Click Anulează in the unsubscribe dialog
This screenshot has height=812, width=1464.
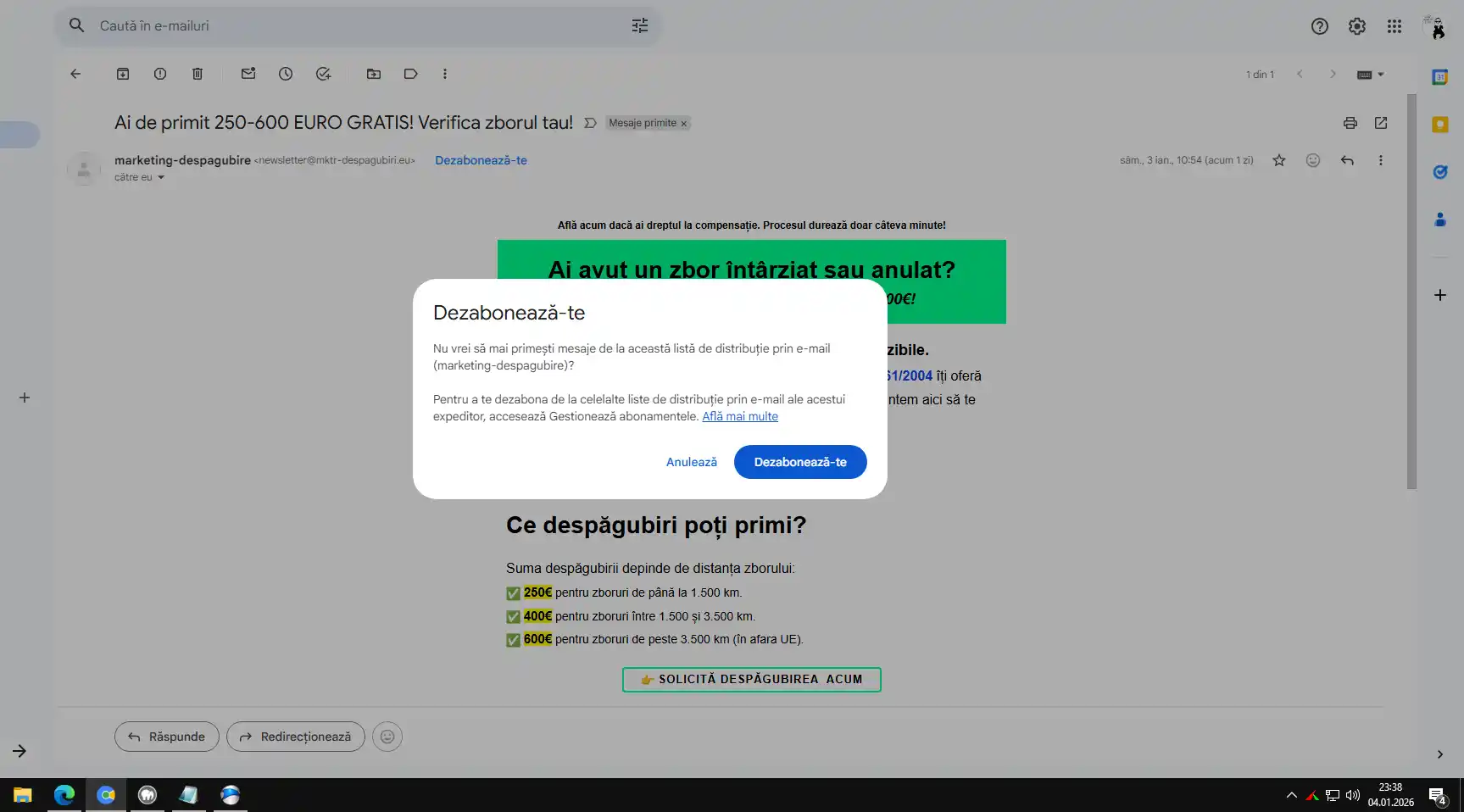691,462
